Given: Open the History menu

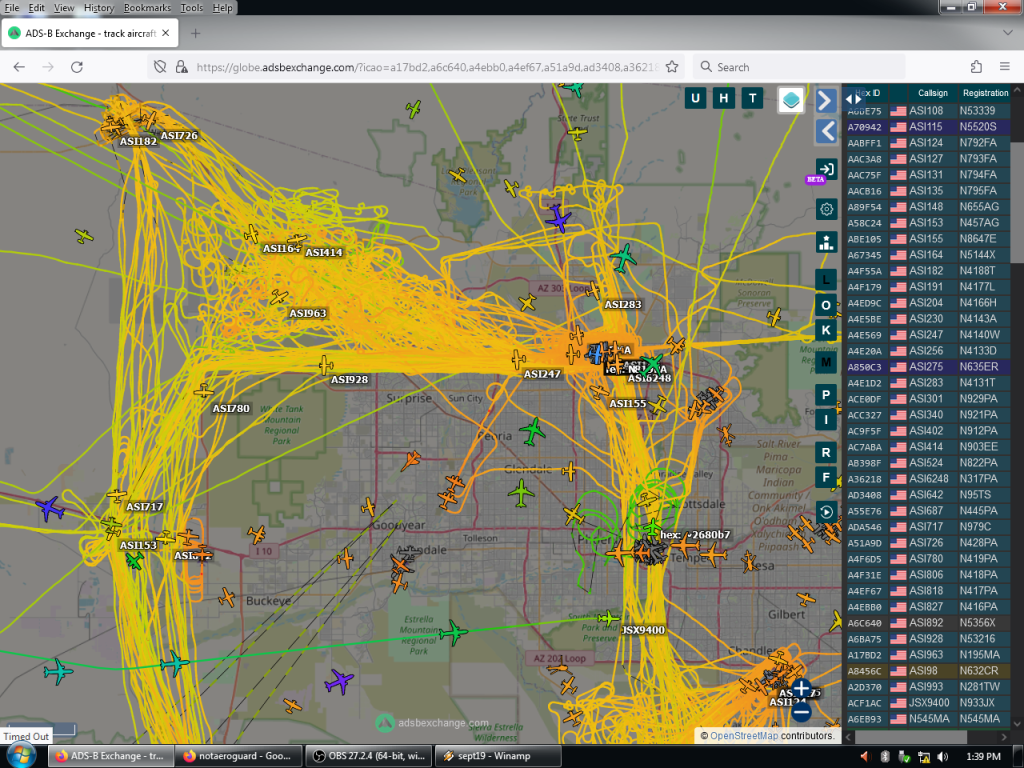Looking at the screenshot, I should [99, 8].
